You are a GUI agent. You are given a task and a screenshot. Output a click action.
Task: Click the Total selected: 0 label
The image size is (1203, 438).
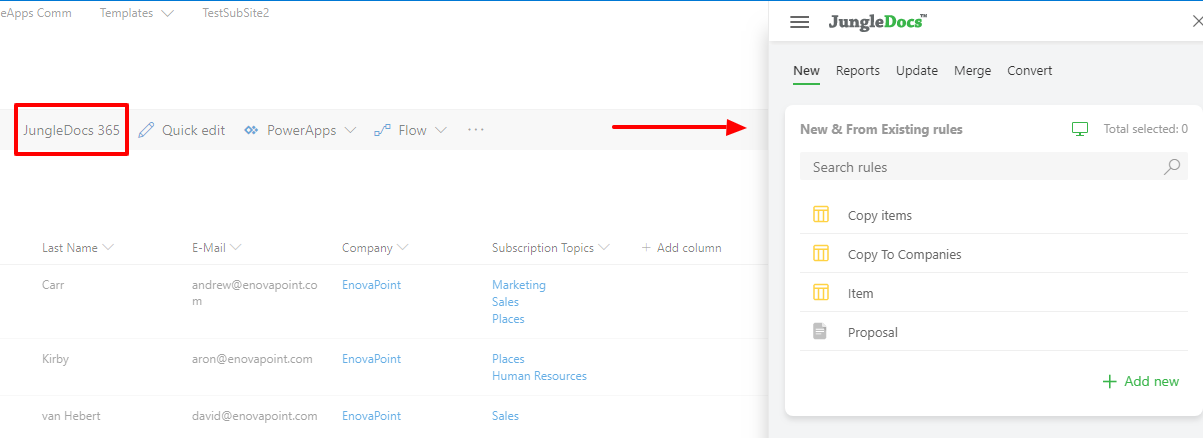[1145, 129]
